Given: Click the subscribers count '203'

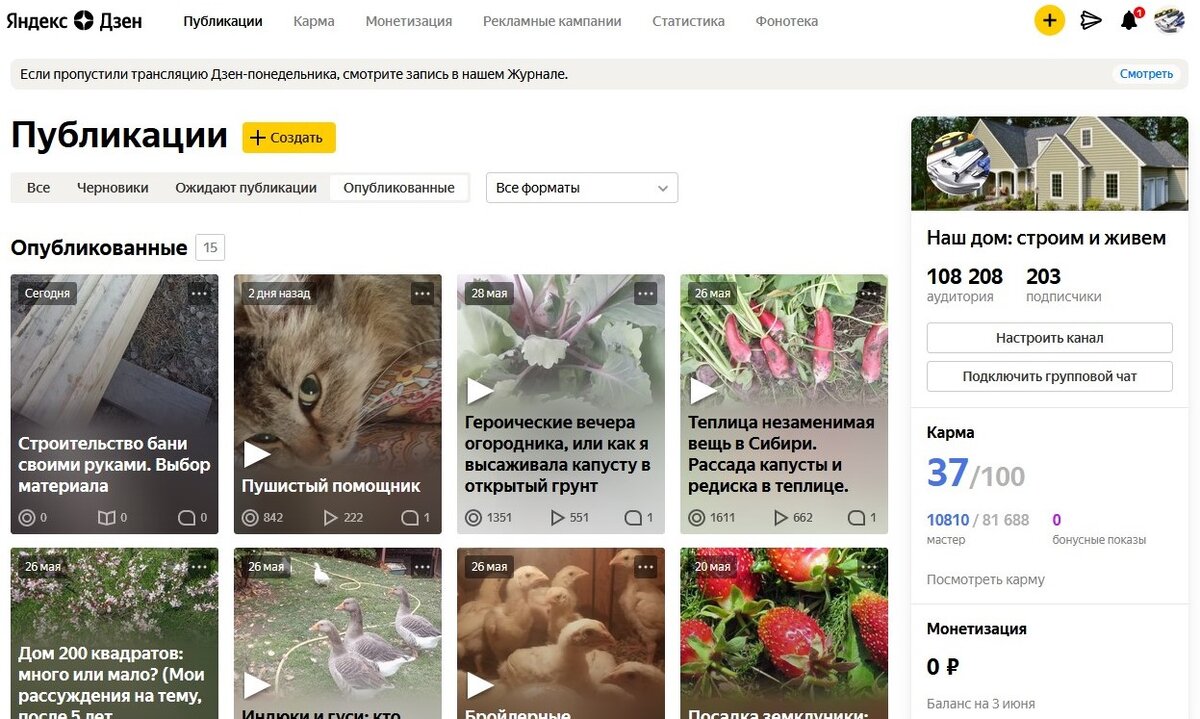Looking at the screenshot, I should (1043, 277).
